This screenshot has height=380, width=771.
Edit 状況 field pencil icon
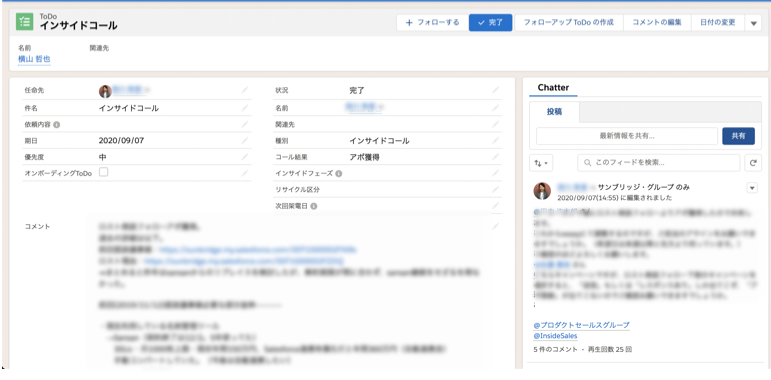point(496,90)
